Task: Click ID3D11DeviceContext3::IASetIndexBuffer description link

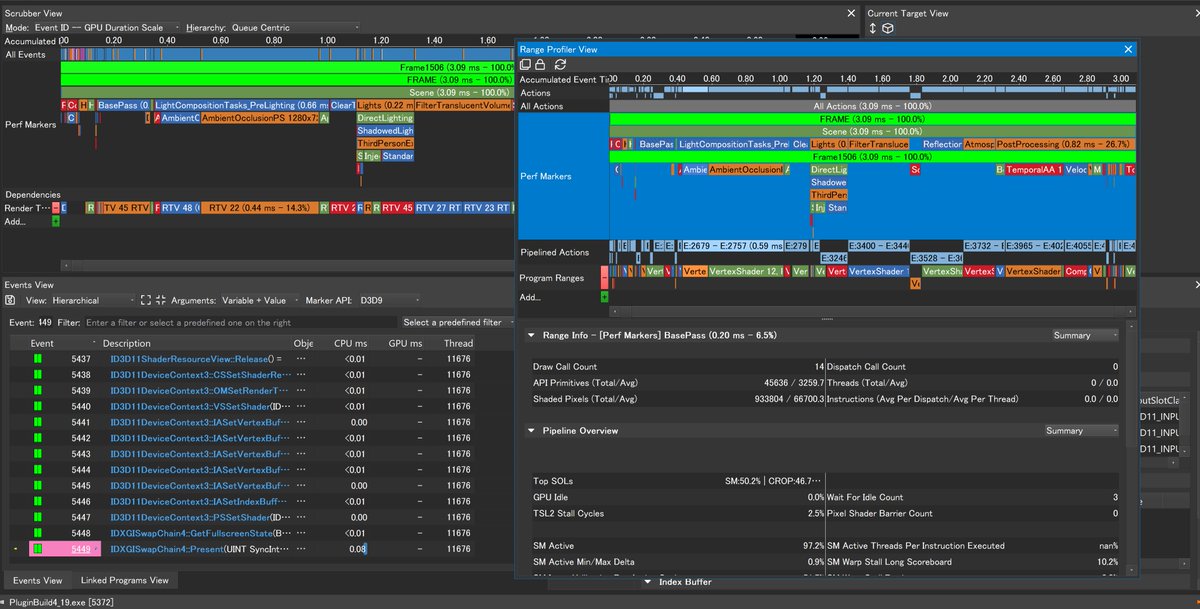Action: (198, 501)
